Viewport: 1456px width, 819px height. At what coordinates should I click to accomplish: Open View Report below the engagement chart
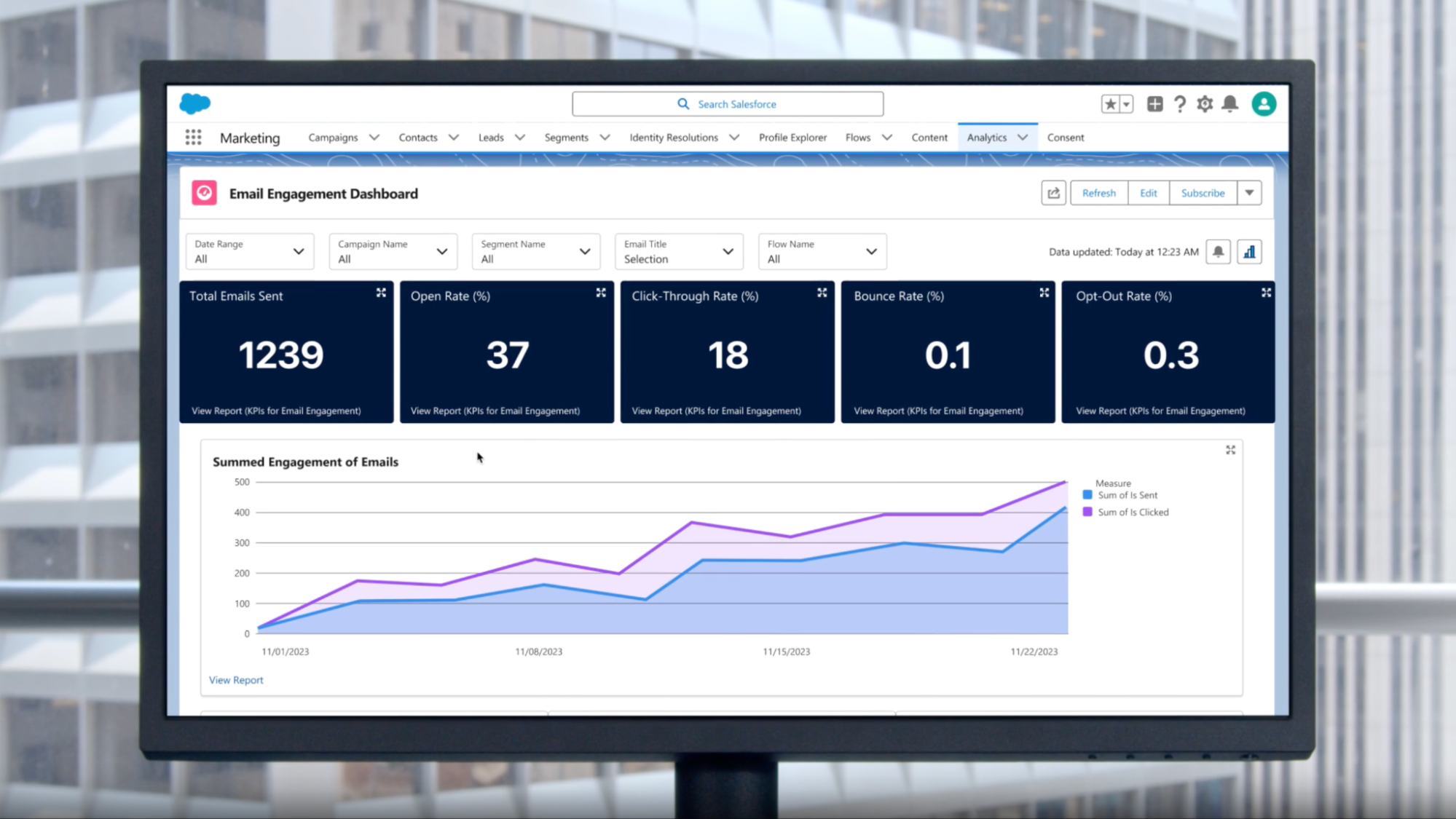(236, 680)
